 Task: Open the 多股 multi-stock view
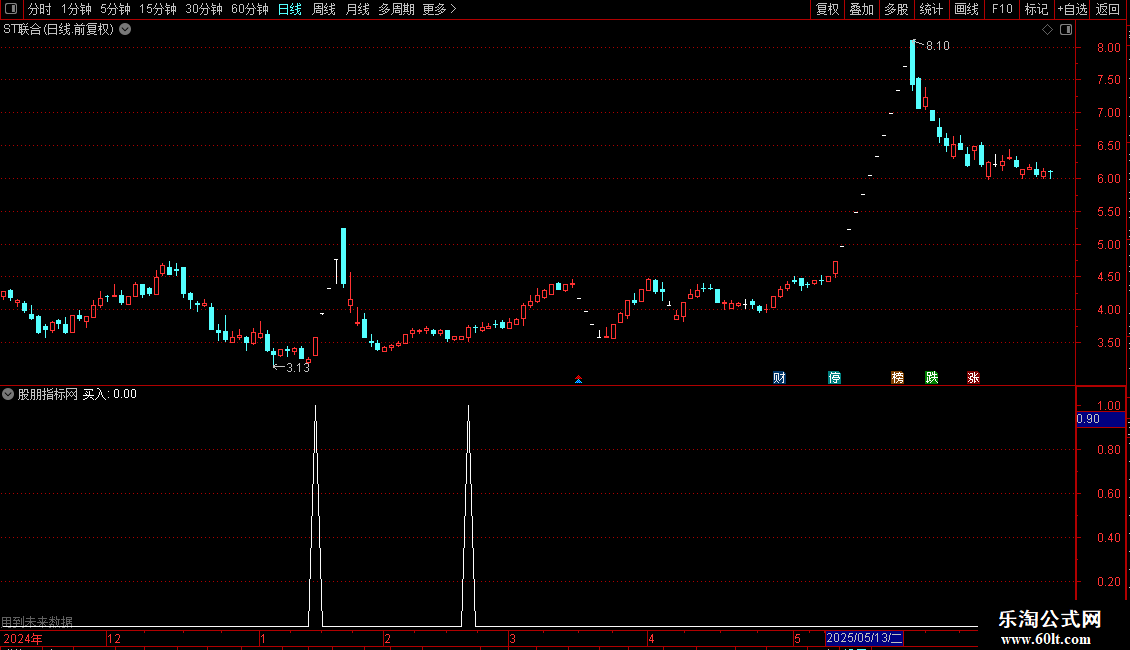896,9
